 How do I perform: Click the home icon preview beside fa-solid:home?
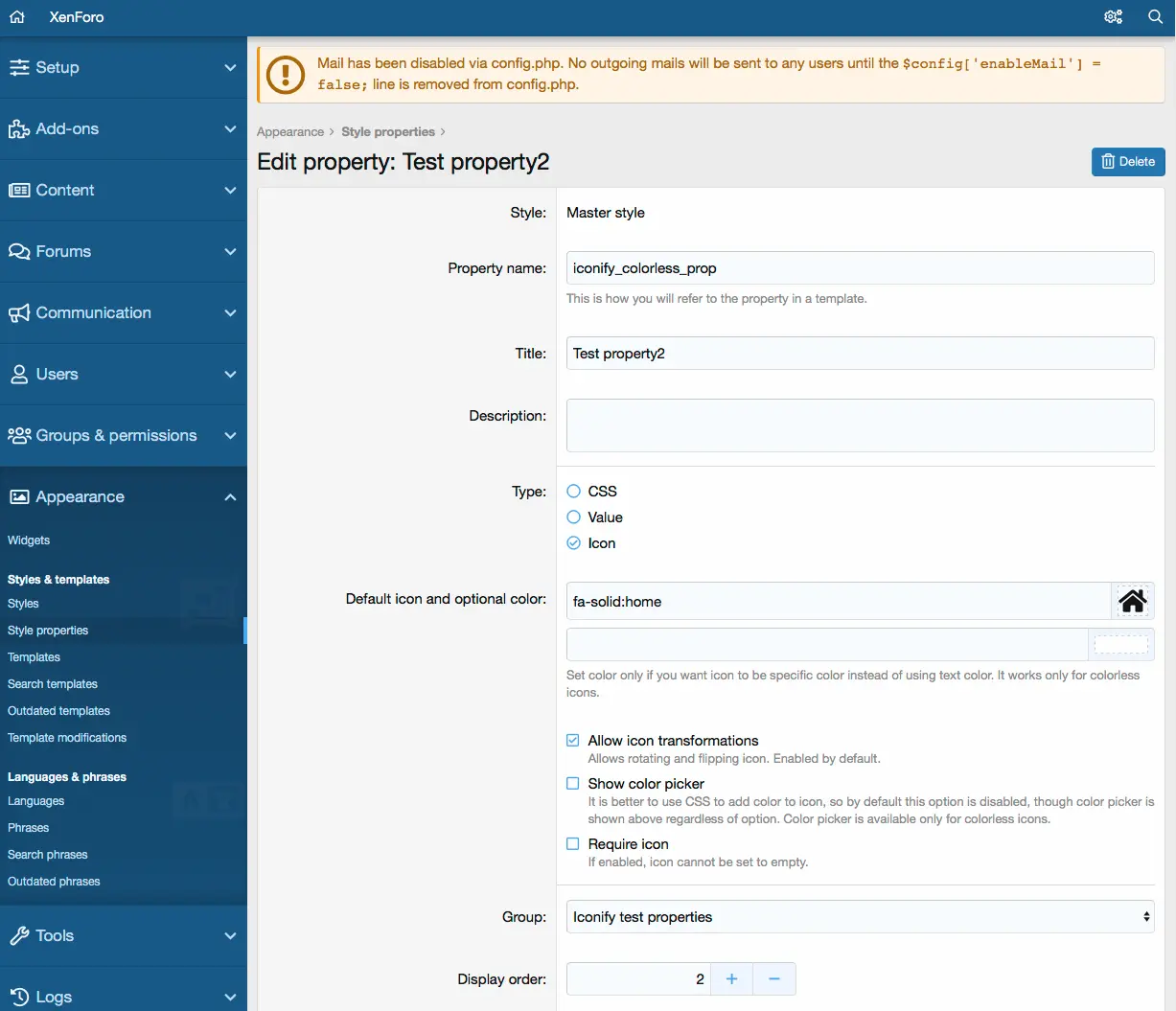(x=1133, y=601)
